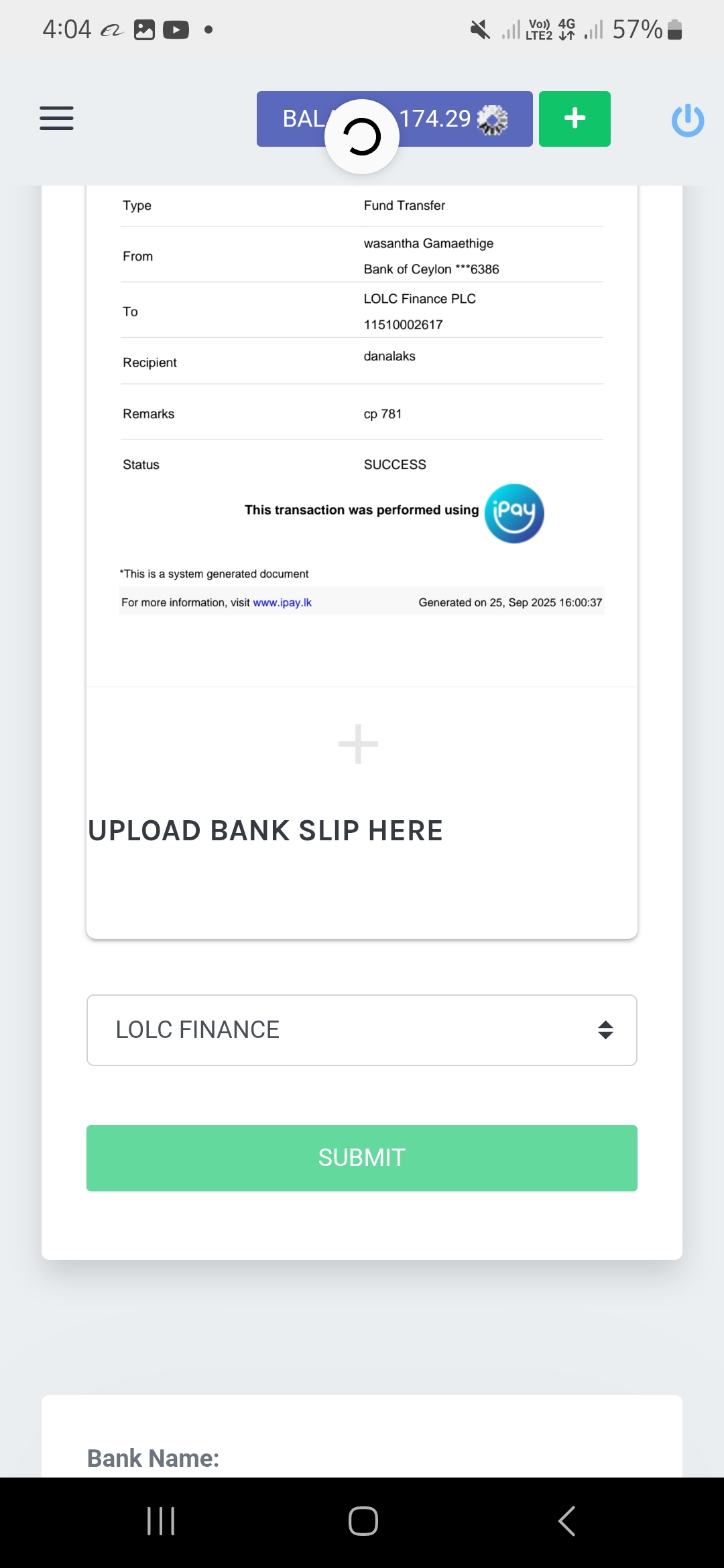Tap the loading spinner circle
The width and height of the screenshot is (724, 1568).
pos(362,137)
